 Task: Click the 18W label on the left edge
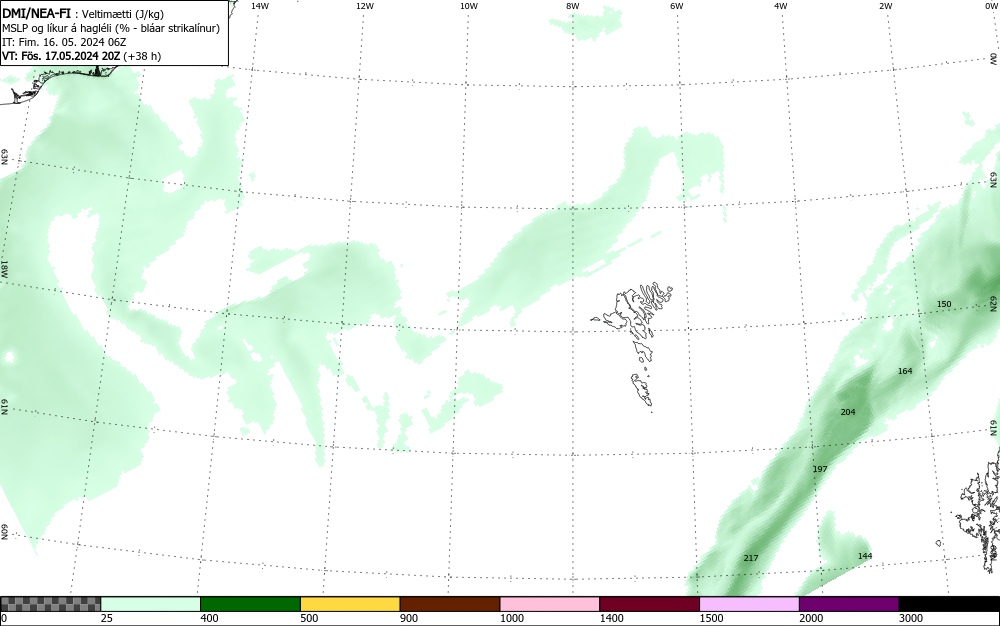(4, 268)
